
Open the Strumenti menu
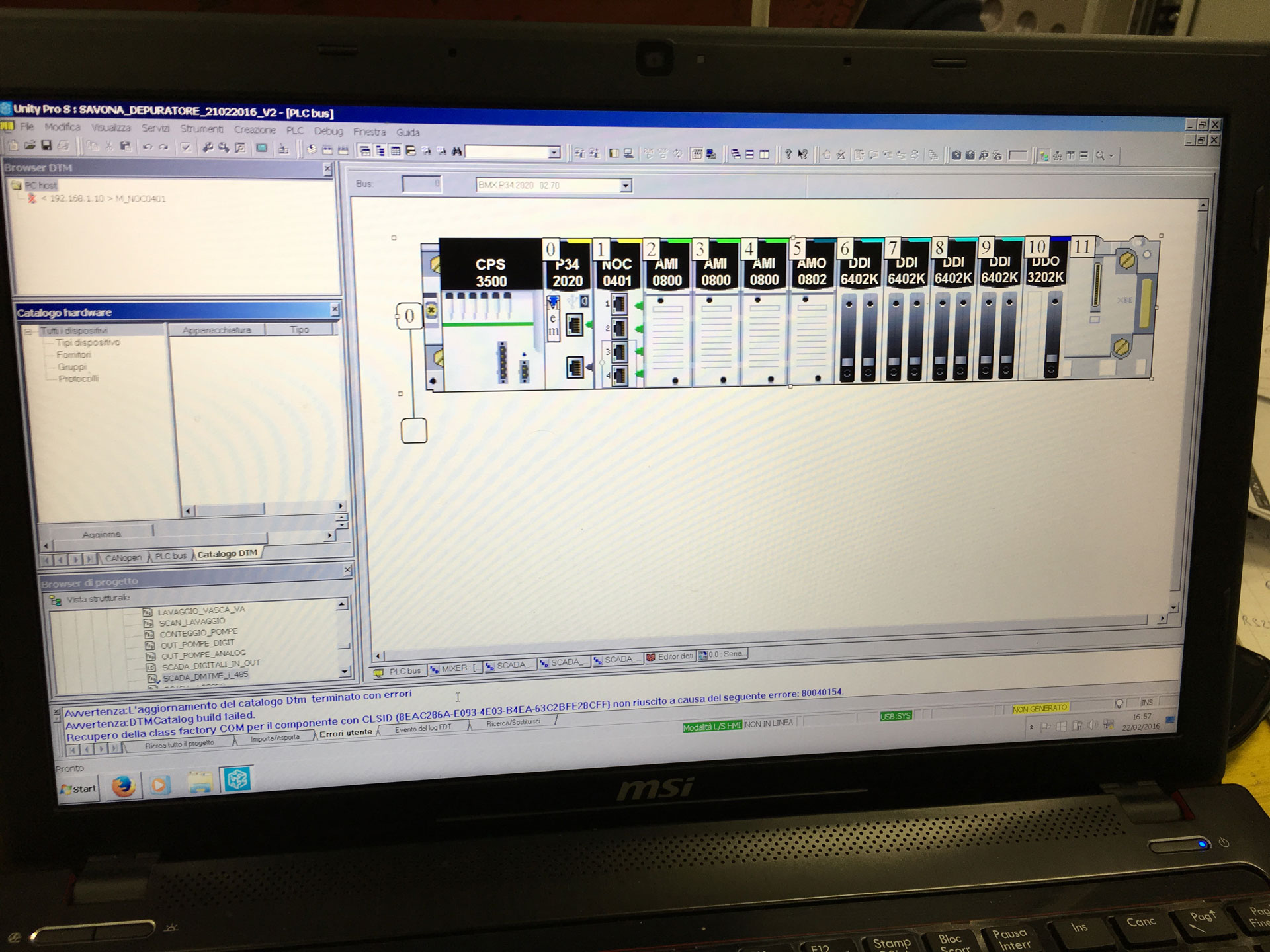pyautogui.click(x=202, y=129)
